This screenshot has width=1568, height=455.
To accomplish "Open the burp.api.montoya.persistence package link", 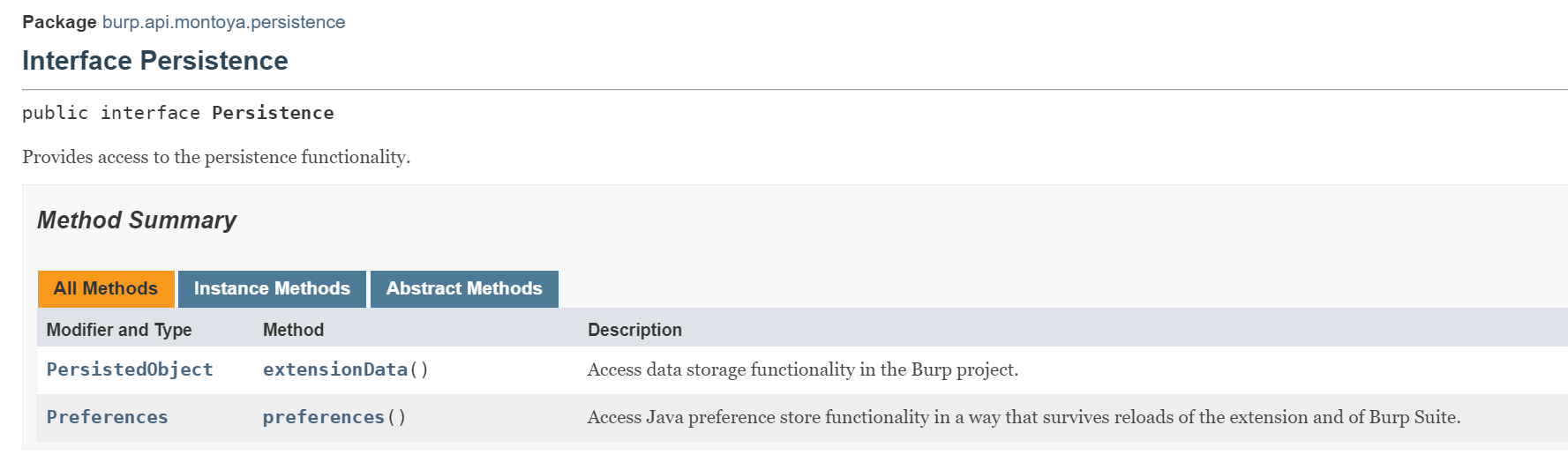I will tap(223, 22).
